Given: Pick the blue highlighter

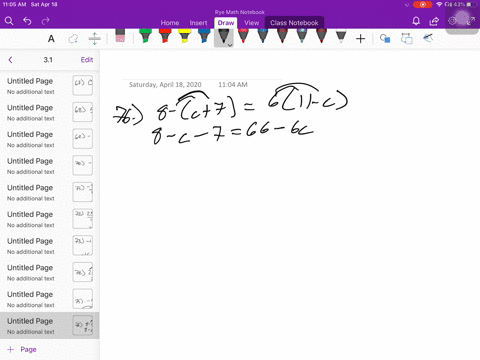Looking at the screenshot, I should (x=204, y=36).
